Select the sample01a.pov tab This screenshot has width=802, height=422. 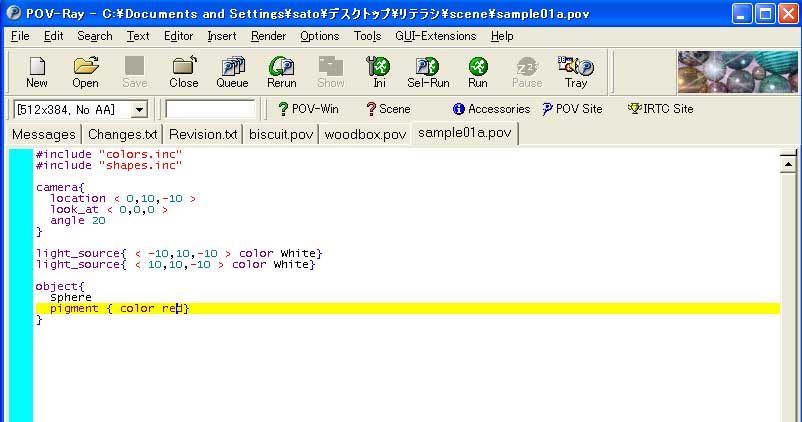[464, 133]
